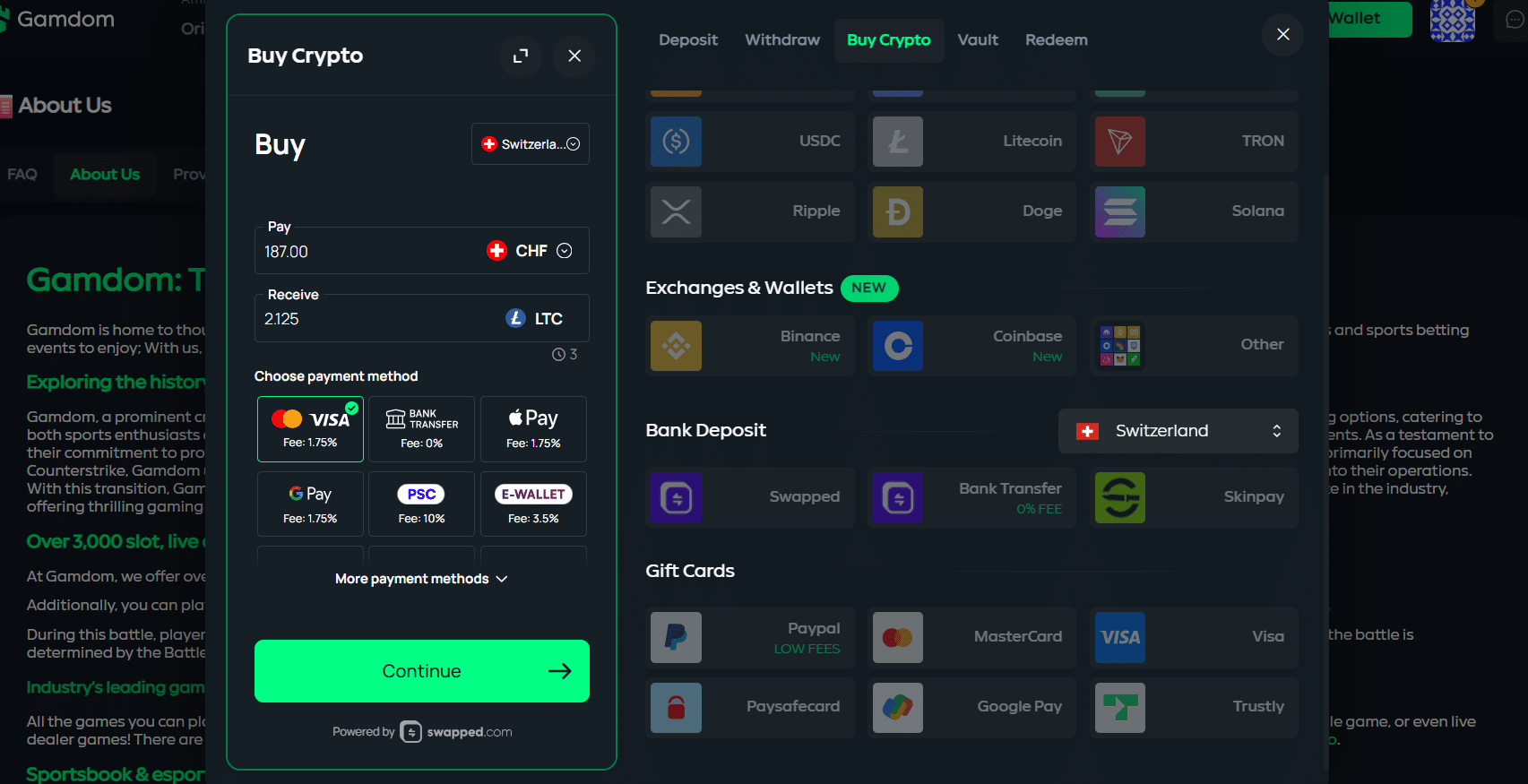Open the LTC receive currency selector
The image size is (1528, 784).
535,319
